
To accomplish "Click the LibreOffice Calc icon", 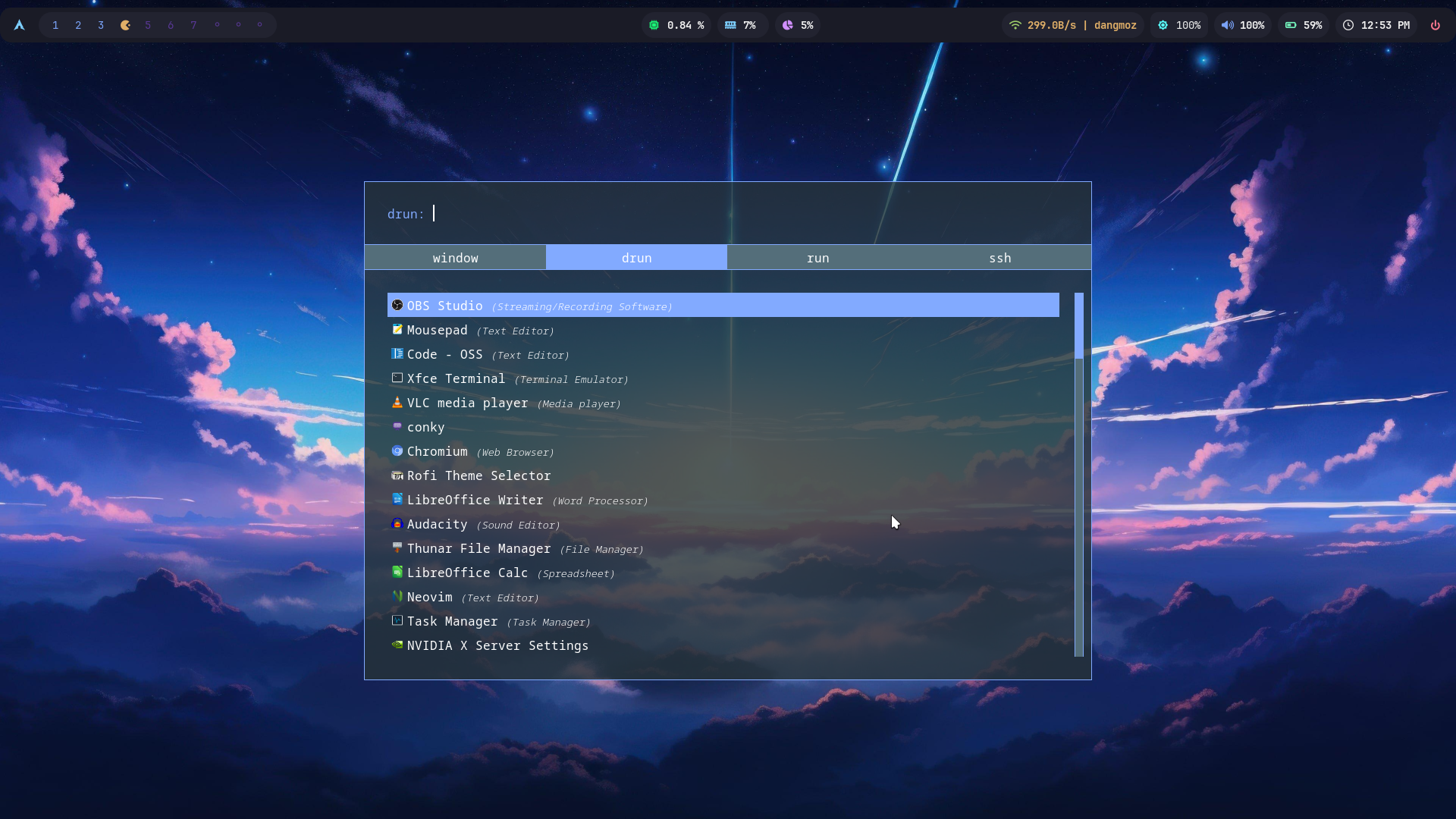I will (x=397, y=573).
